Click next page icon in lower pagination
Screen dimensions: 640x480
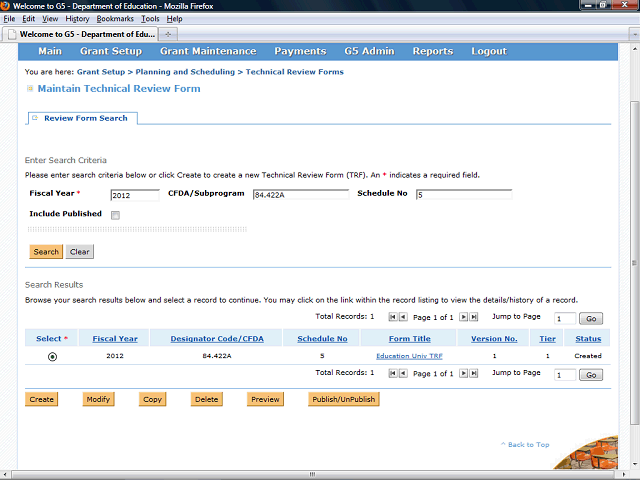point(463,373)
